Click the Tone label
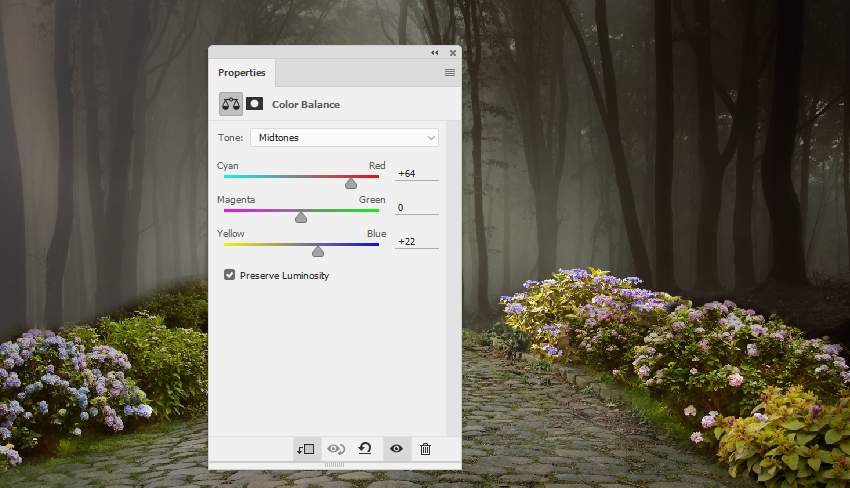Image resolution: width=850 pixels, height=488 pixels. point(230,138)
